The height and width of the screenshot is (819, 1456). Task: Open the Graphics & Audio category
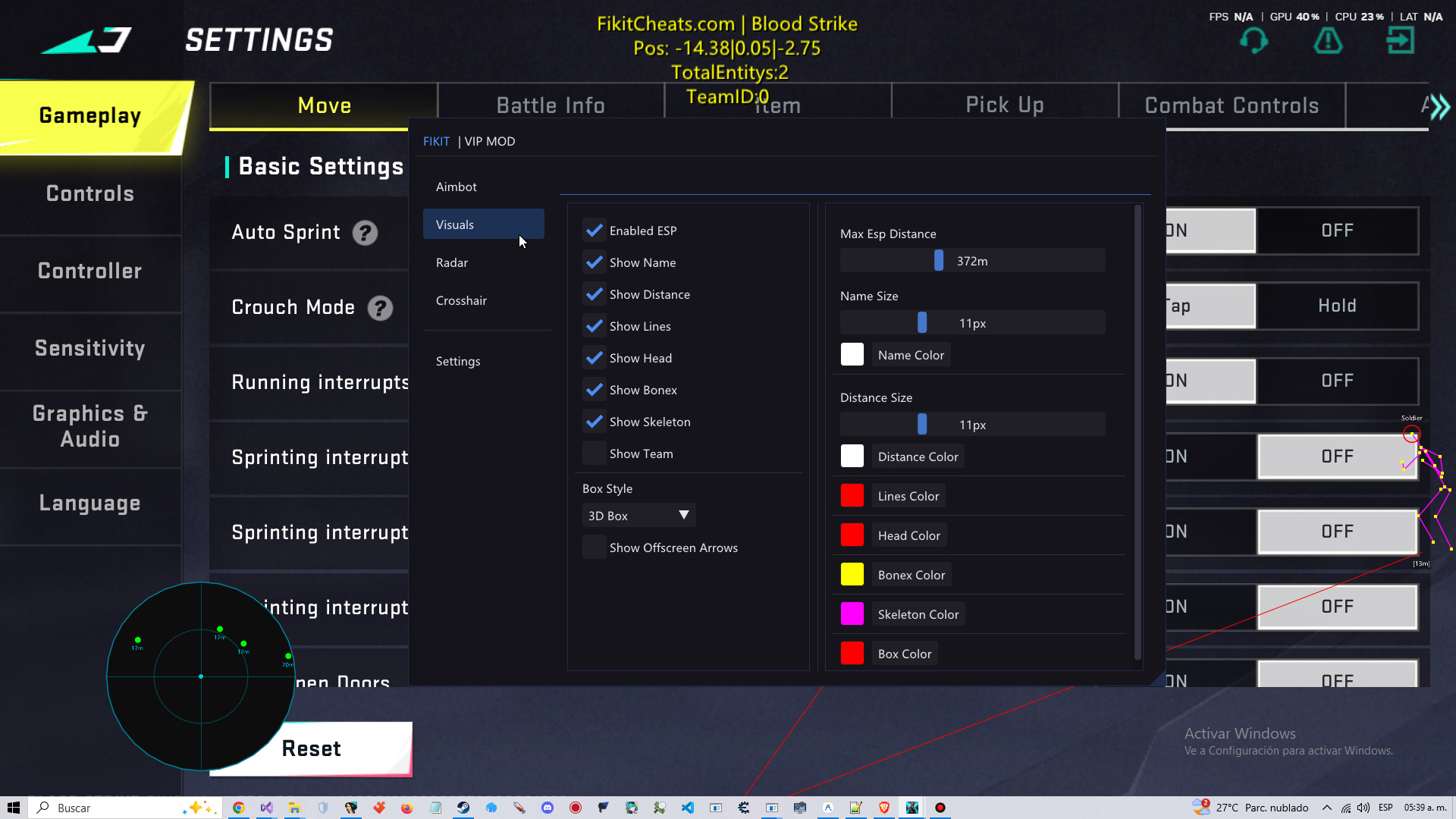click(x=90, y=427)
